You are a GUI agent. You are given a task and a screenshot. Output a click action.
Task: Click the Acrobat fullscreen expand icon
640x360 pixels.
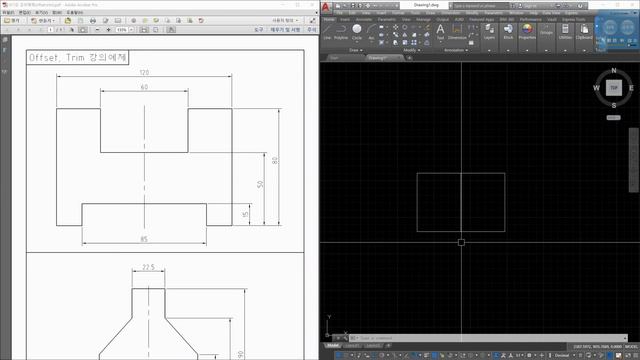coord(313,20)
